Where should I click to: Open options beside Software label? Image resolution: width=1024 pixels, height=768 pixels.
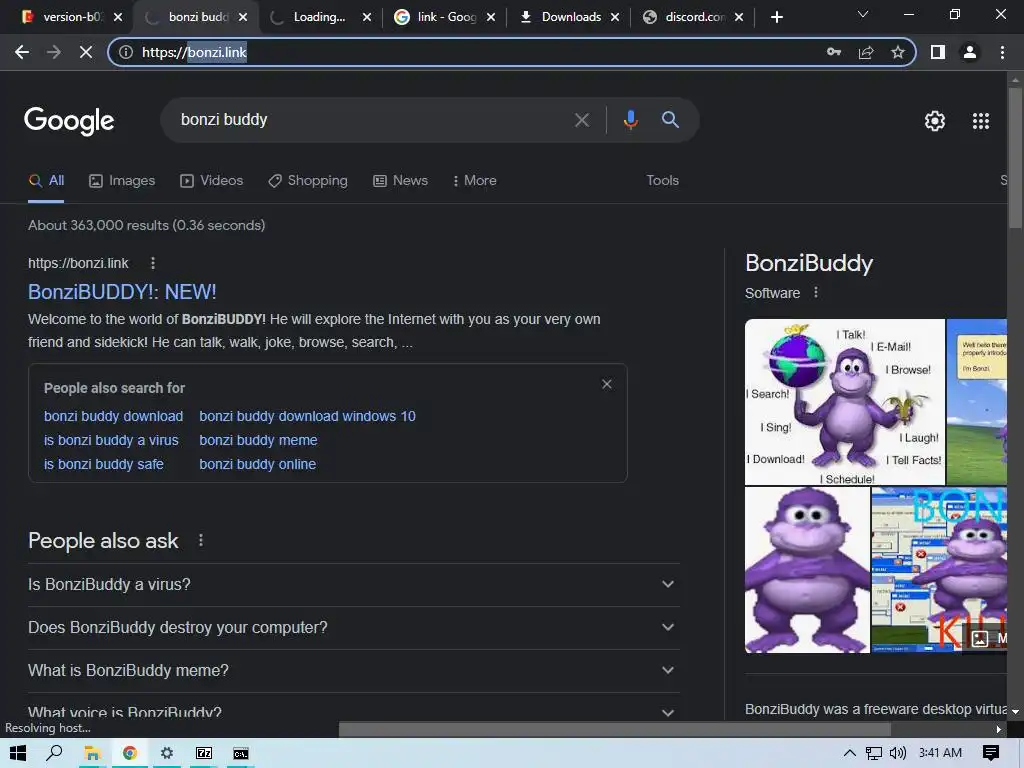tap(816, 293)
